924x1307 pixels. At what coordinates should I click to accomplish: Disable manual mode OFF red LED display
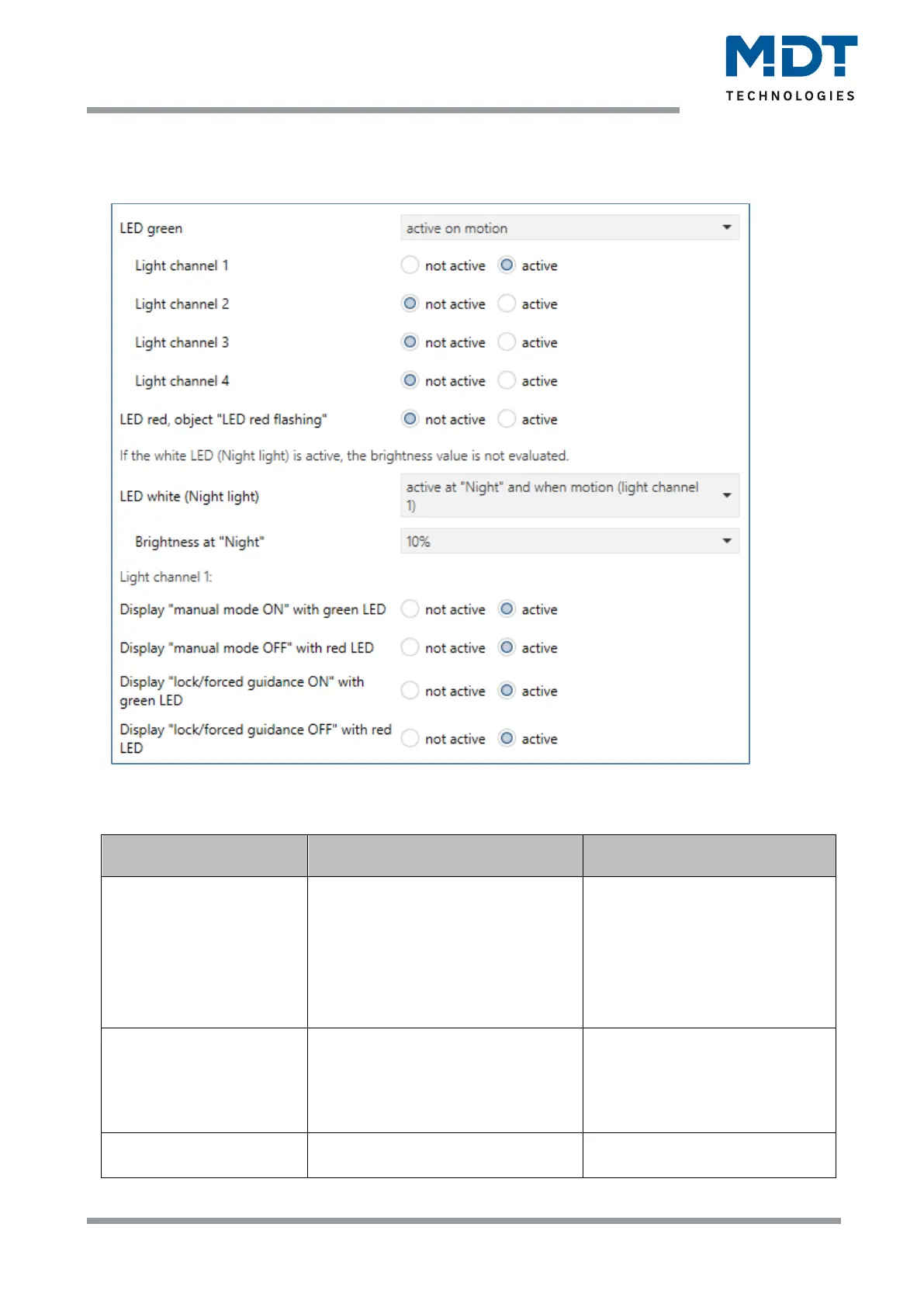point(410,647)
